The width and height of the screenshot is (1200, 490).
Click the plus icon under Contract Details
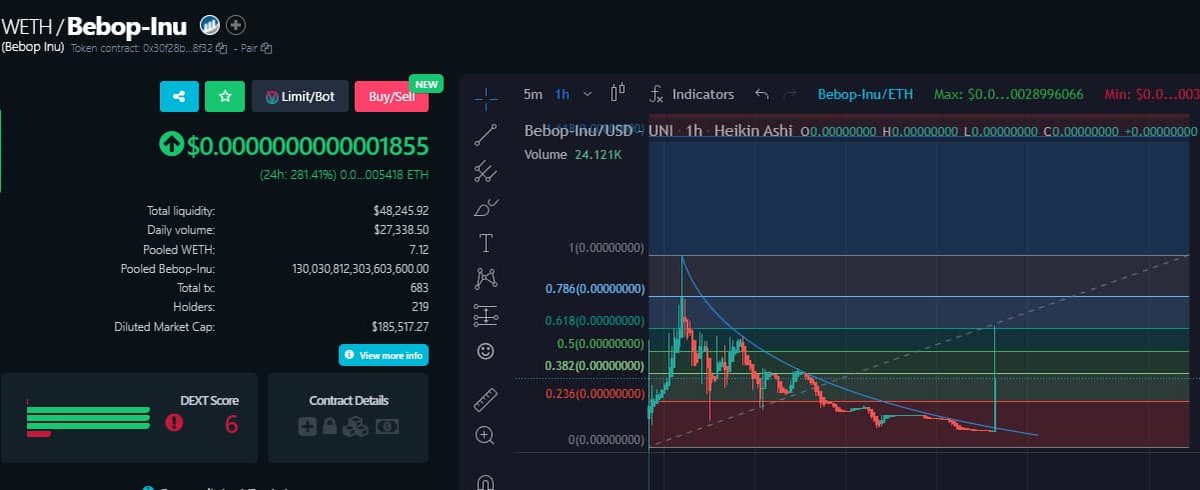tap(307, 426)
